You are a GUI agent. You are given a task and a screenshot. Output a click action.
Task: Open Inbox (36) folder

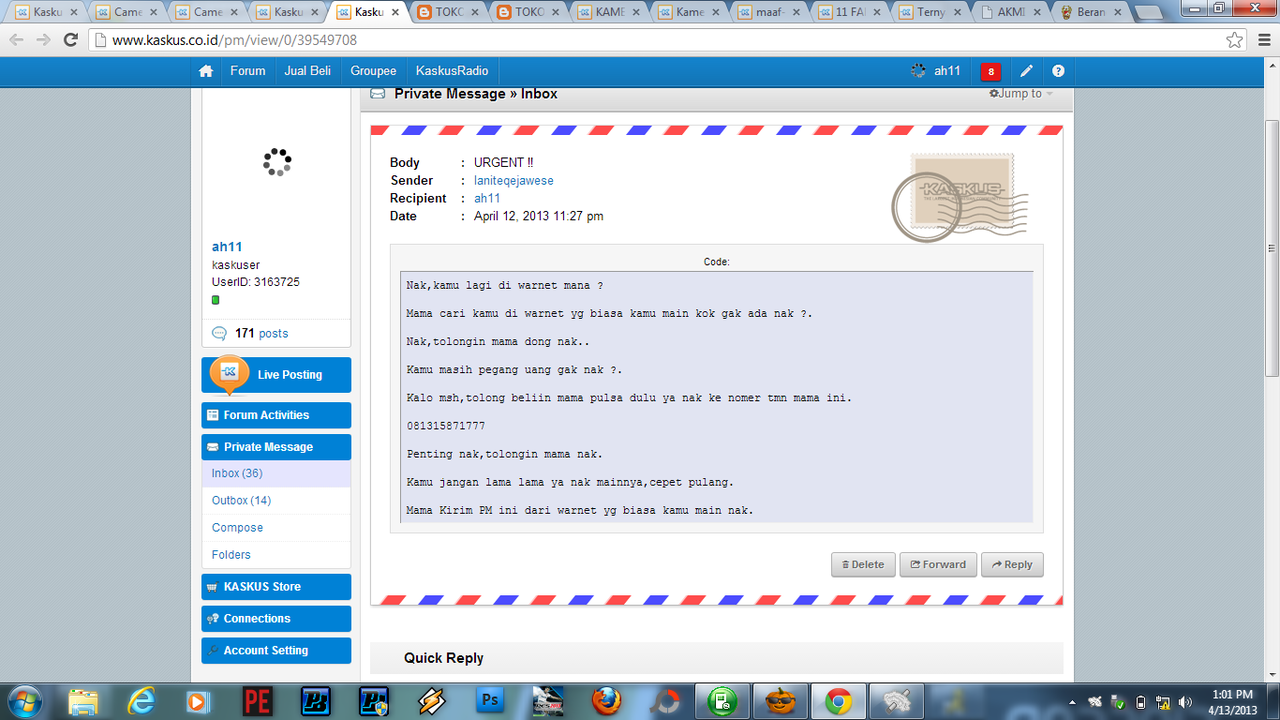click(x=237, y=473)
